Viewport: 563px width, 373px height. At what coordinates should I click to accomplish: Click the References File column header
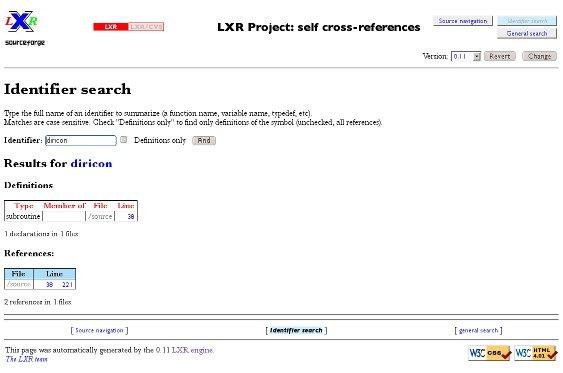tap(19, 274)
